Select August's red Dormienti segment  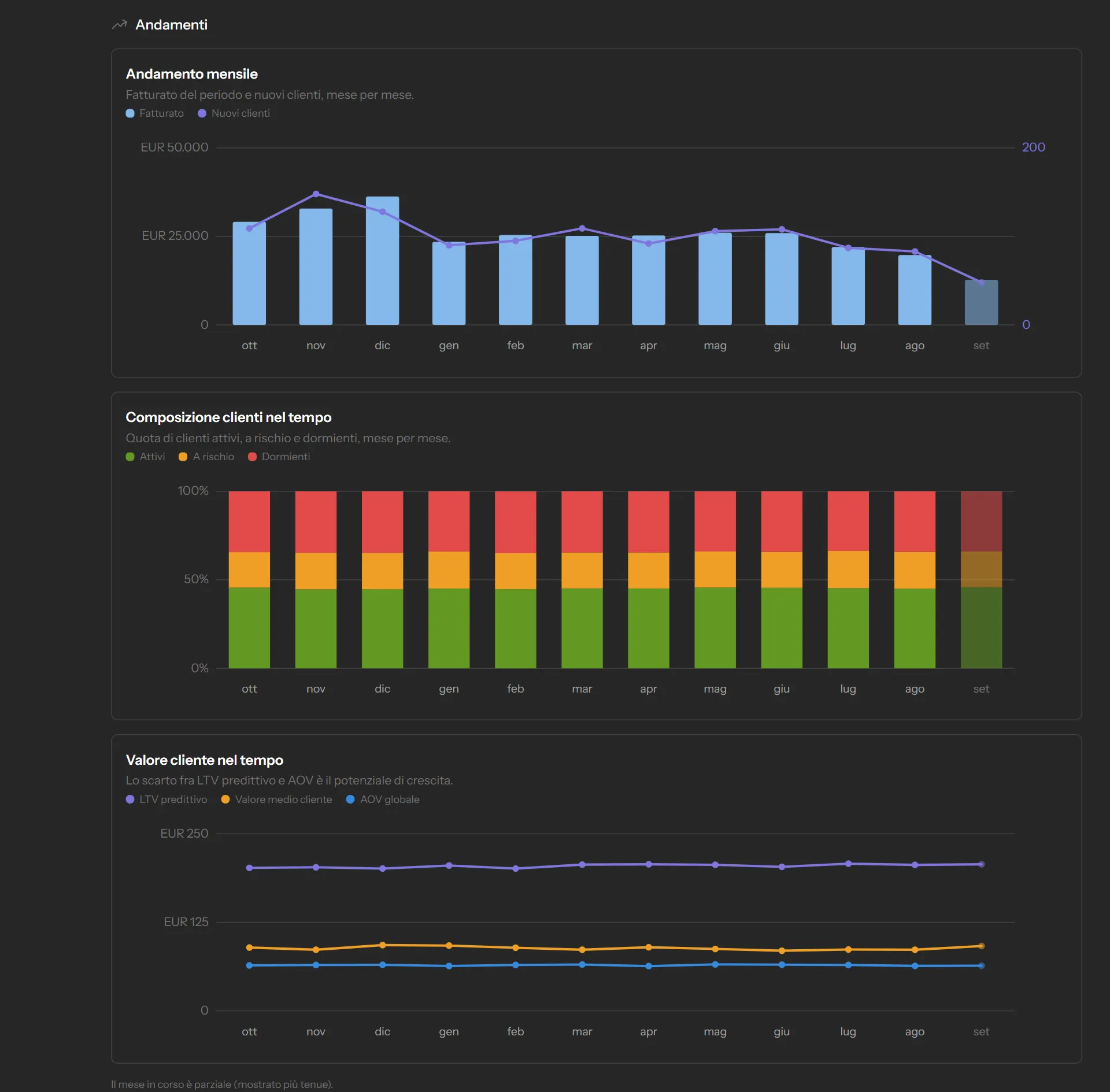click(915, 521)
